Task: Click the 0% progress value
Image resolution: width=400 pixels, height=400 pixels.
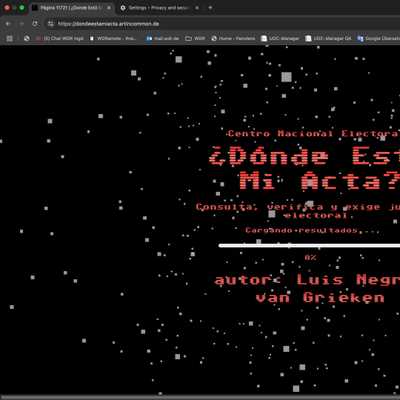Action: click(x=310, y=257)
